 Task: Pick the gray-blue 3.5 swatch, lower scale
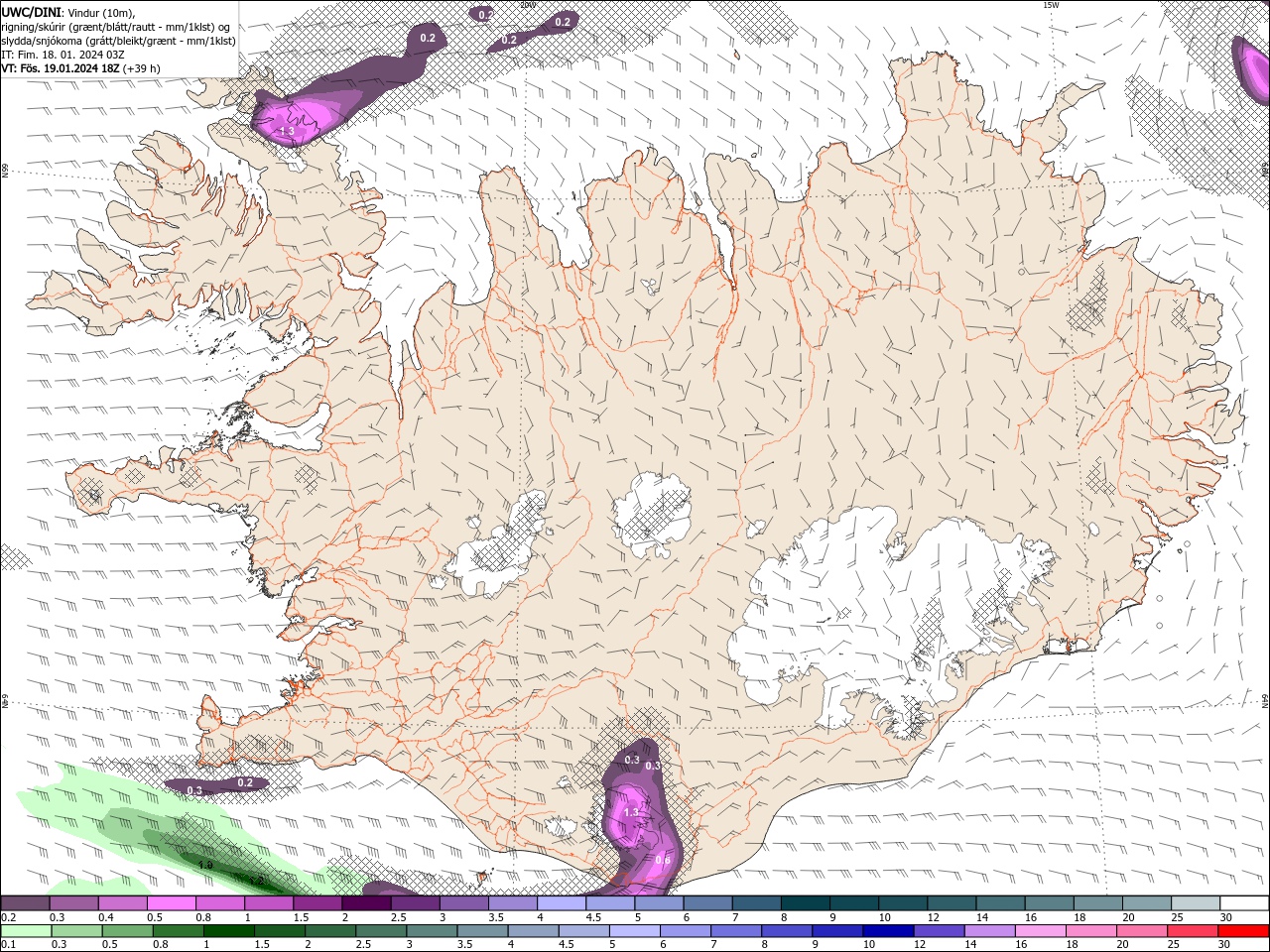pos(481,931)
